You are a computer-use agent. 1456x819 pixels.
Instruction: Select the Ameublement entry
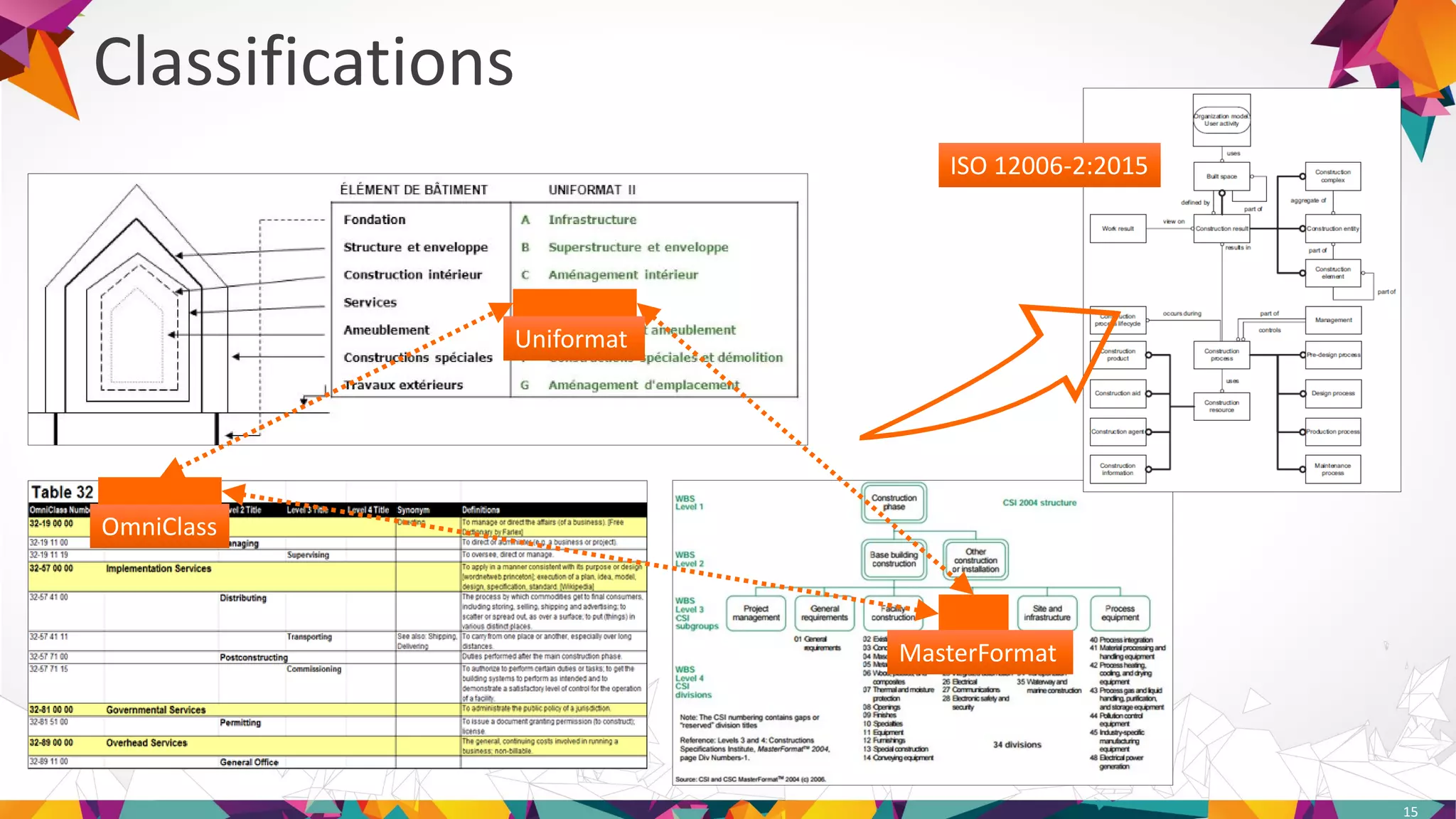387,330
